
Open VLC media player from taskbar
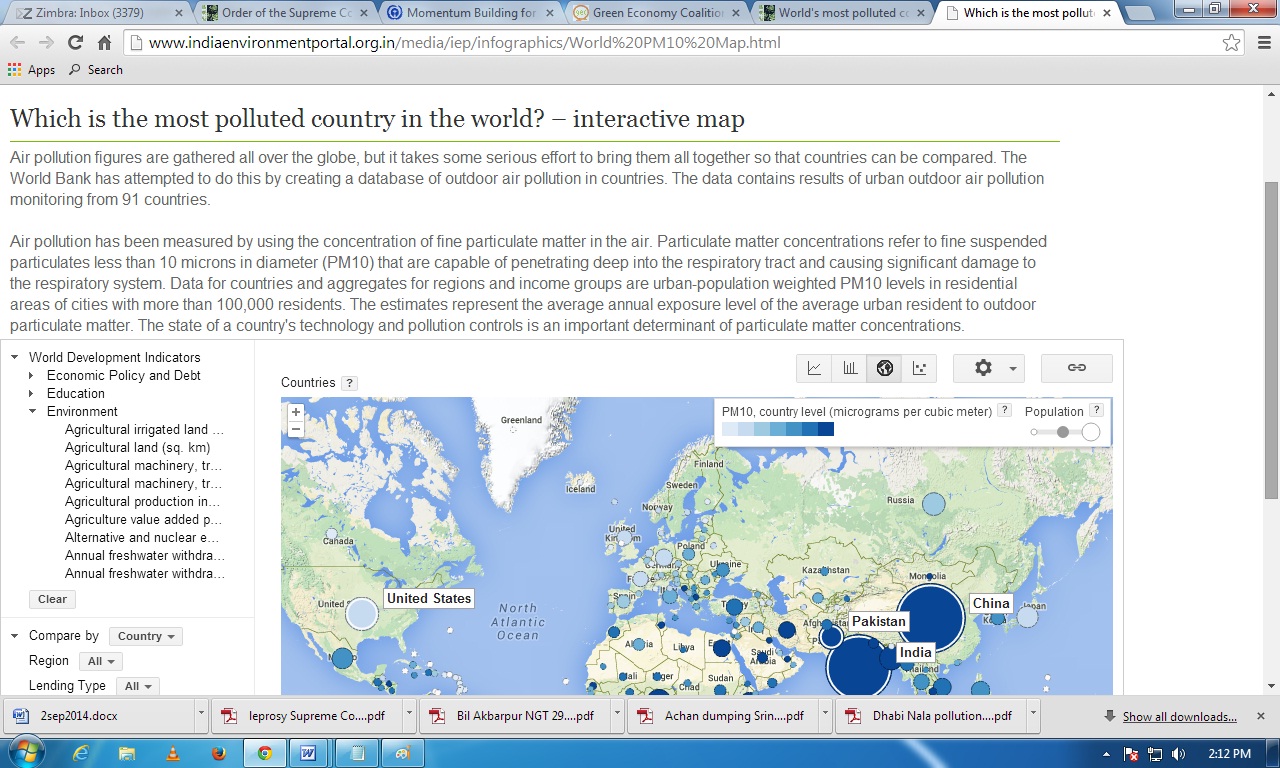coord(173,753)
